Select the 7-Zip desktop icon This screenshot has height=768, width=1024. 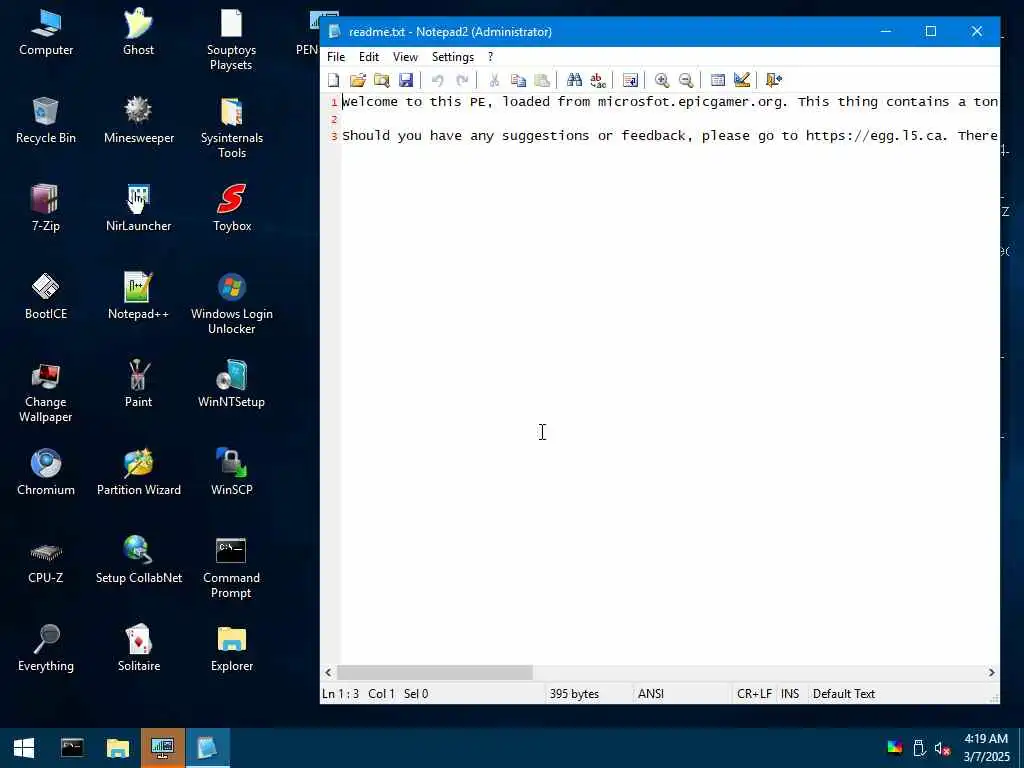tap(46, 208)
